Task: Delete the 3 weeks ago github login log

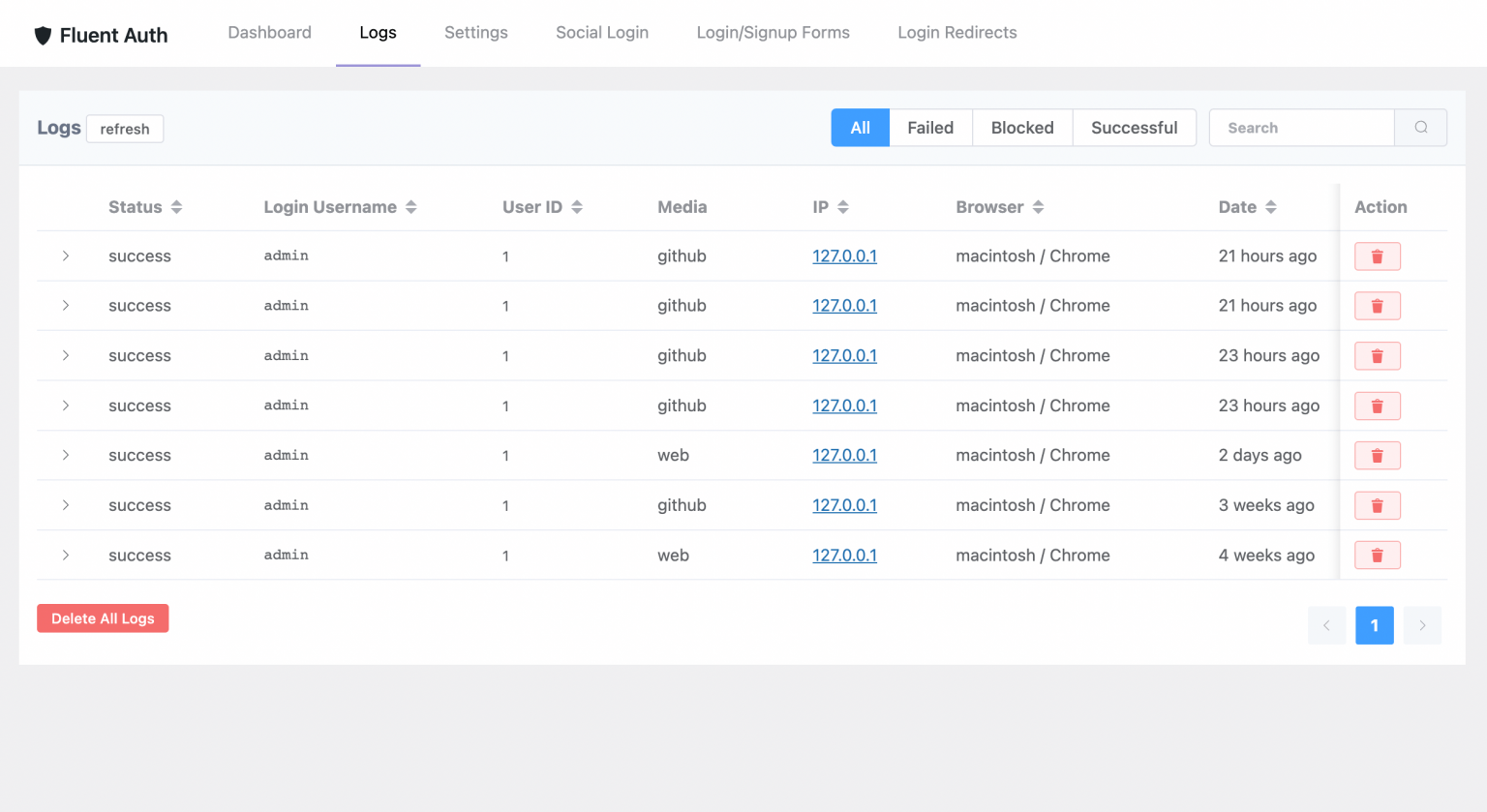Action: 1377,504
